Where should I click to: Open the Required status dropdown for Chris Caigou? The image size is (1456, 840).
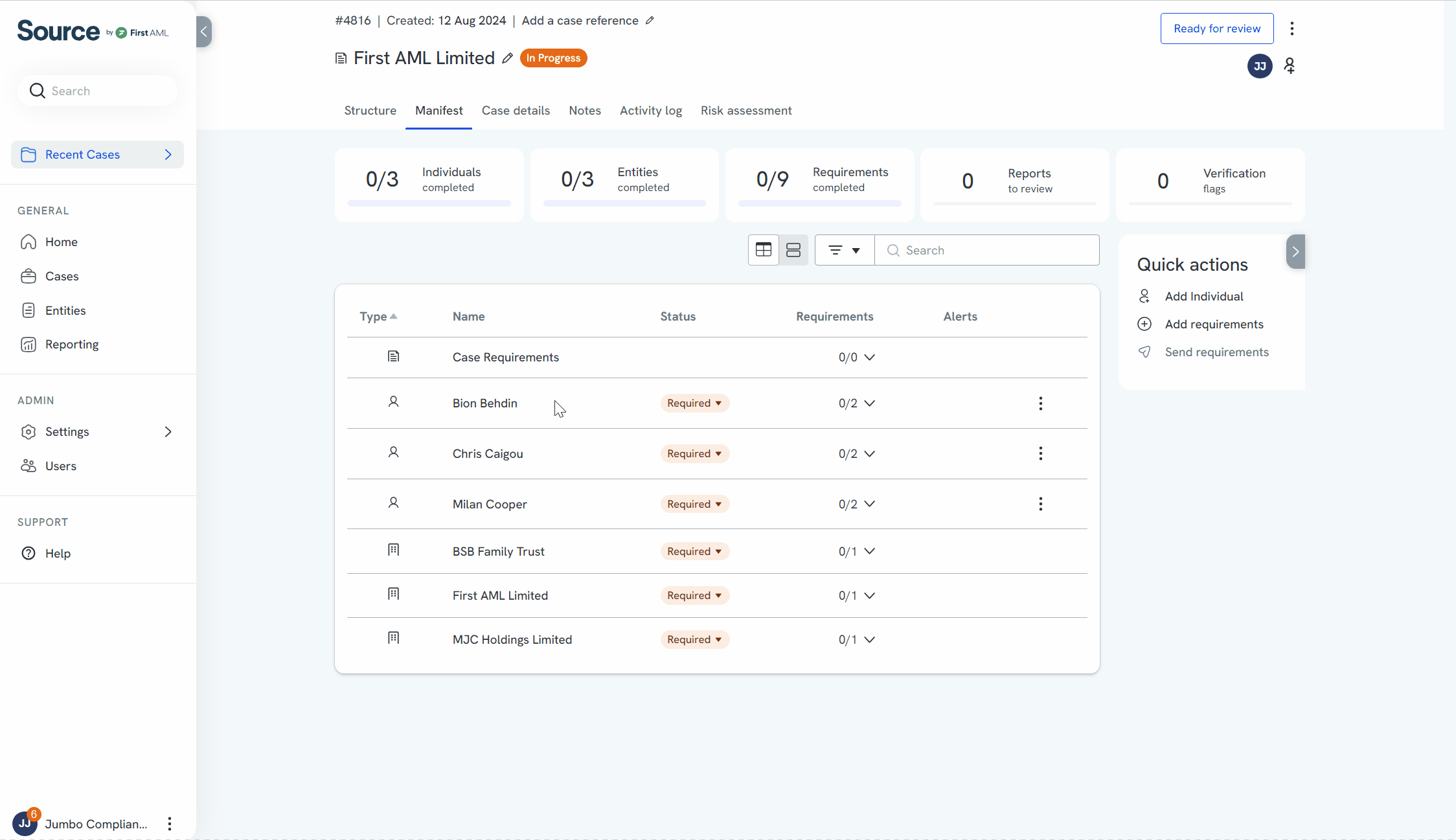point(694,453)
